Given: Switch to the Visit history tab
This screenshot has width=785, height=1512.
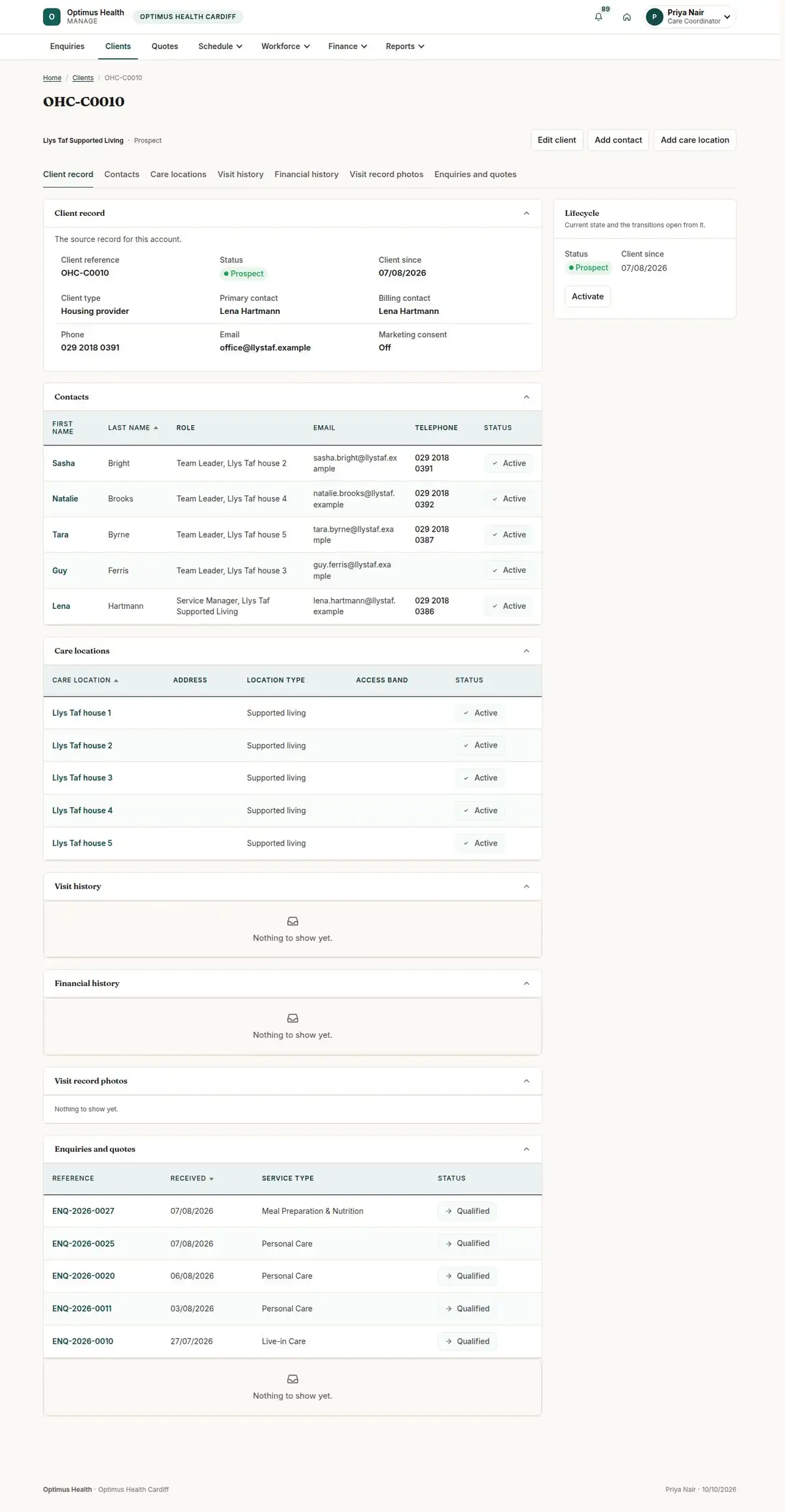Looking at the screenshot, I should coord(241,175).
